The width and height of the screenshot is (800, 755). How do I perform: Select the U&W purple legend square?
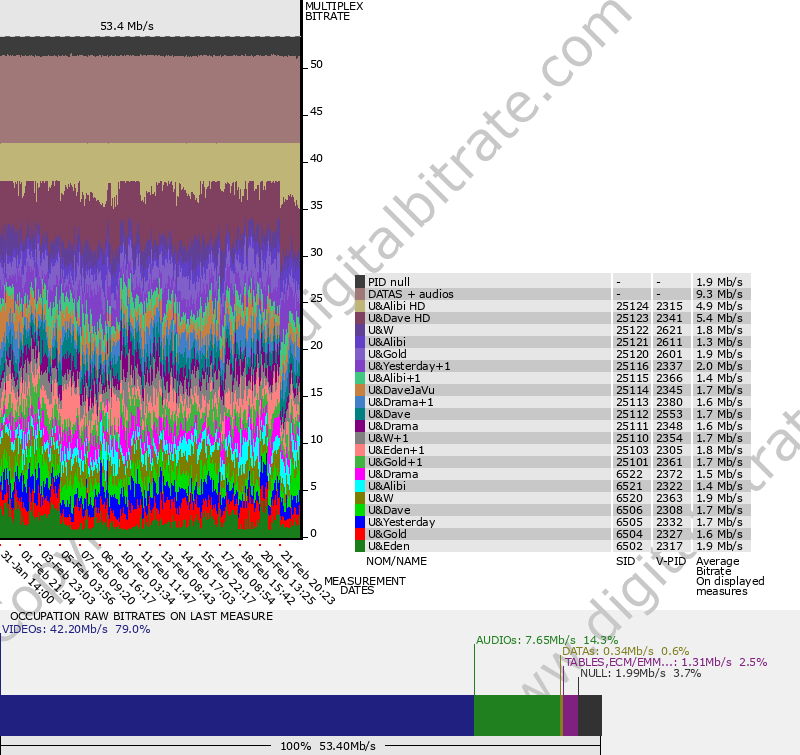[x=358, y=330]
